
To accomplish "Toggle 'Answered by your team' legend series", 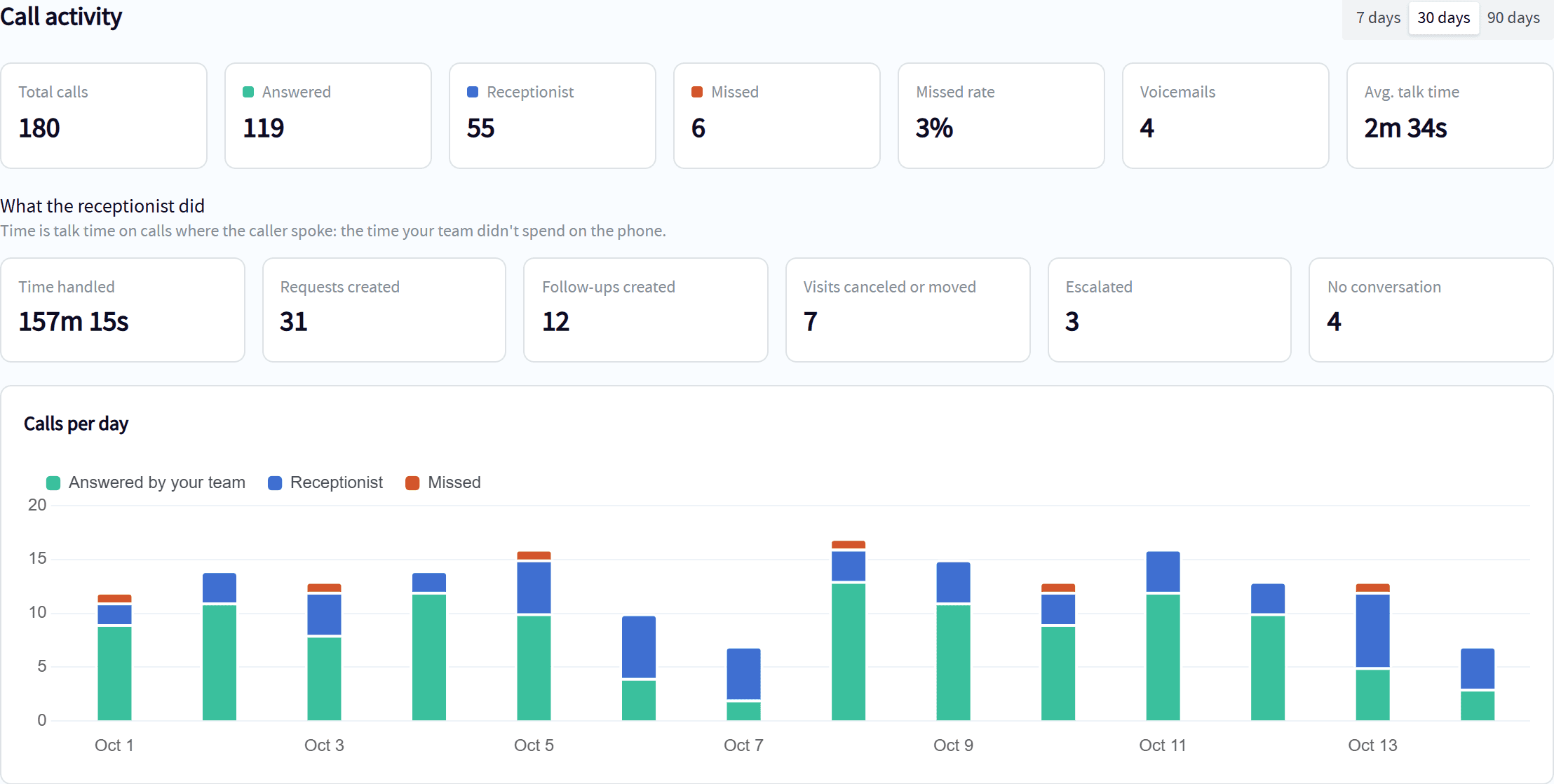I will point(146,482).
